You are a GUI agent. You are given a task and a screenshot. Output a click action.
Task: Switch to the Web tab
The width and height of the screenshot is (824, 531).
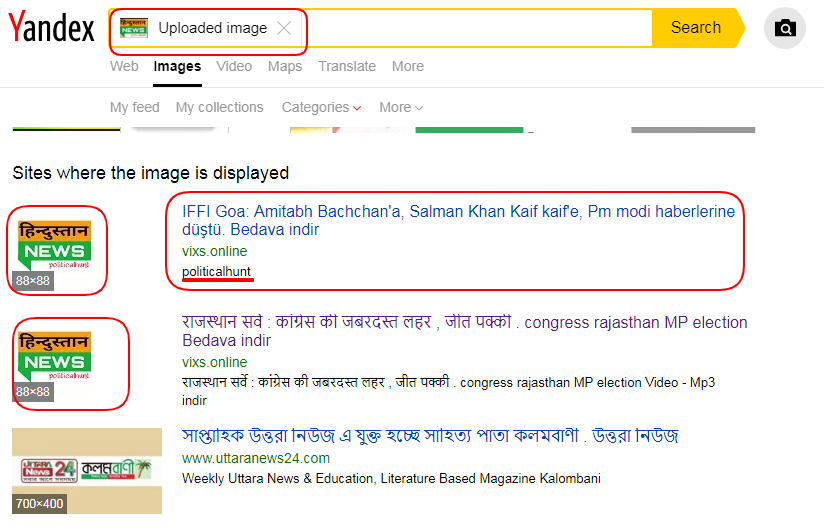coord(124,66)
